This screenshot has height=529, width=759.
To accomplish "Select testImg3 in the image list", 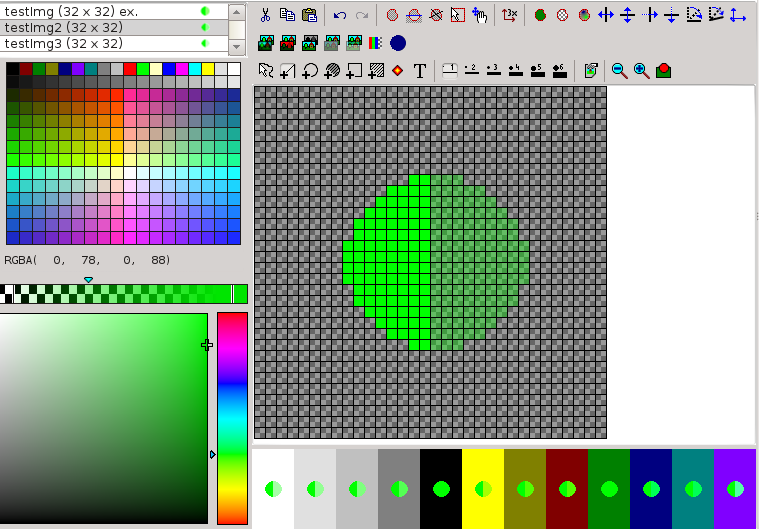I will coord(113,43).
